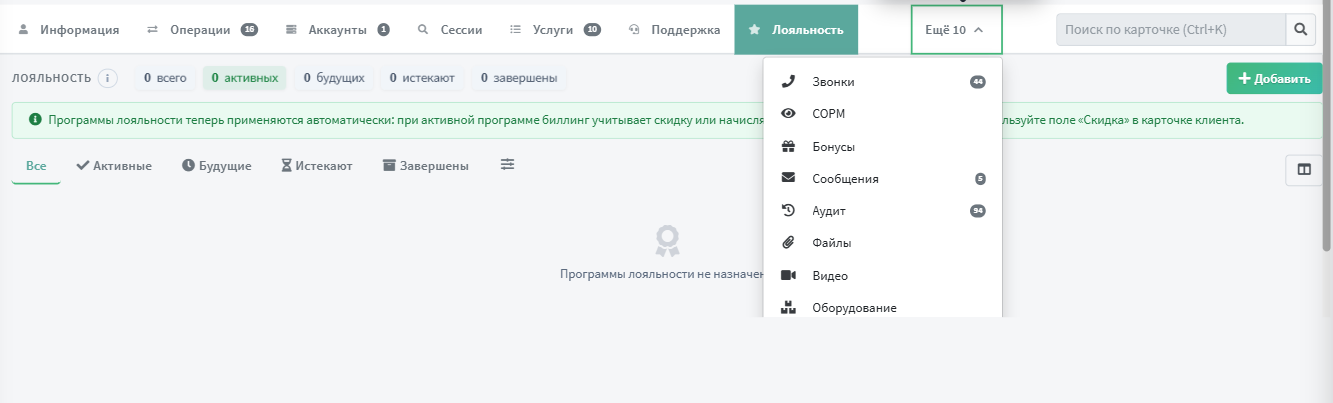1333x403 pixels.
Task: Go to the Услуги tab
Action: tap(555, 30)
